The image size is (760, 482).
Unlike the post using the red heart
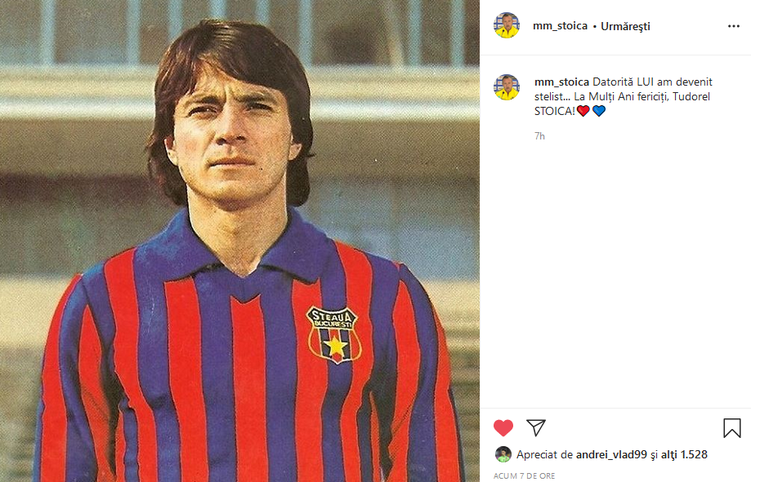(503, 428)
